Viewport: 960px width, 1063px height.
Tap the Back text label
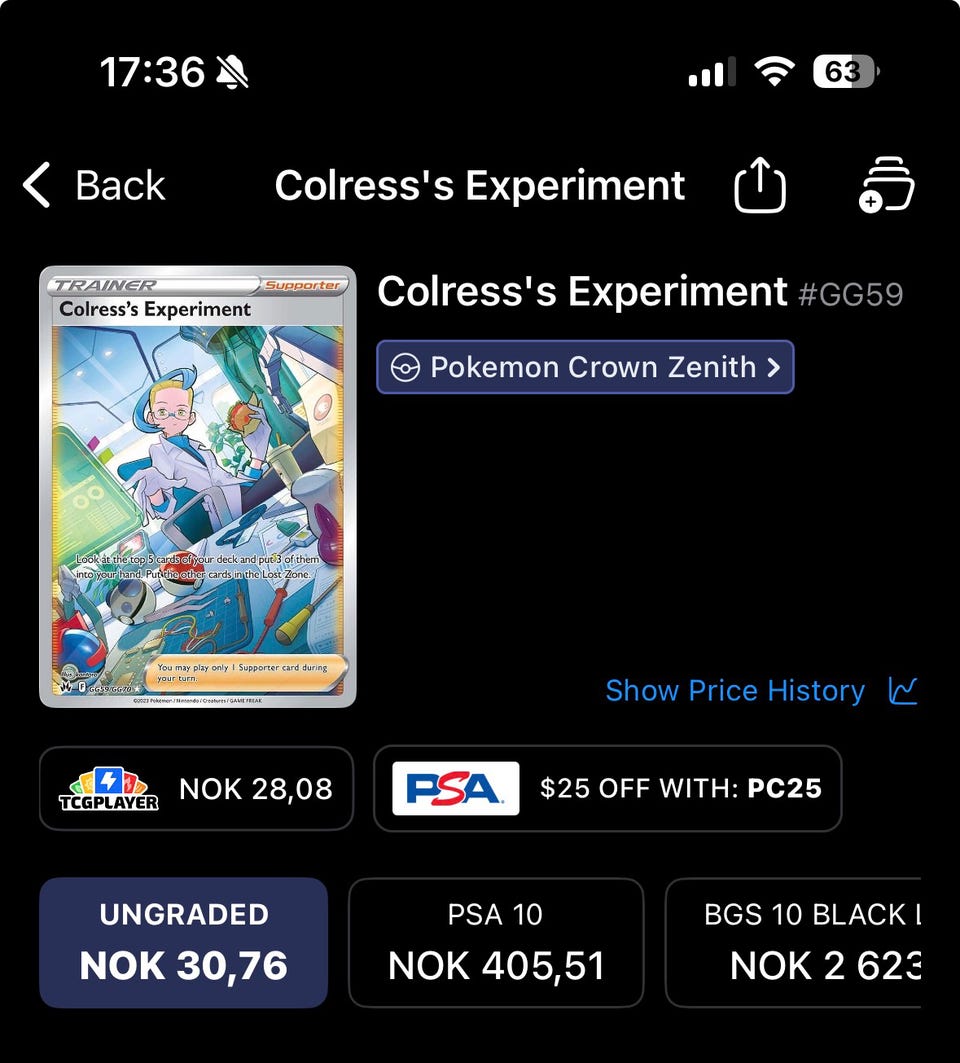(120, 186)
